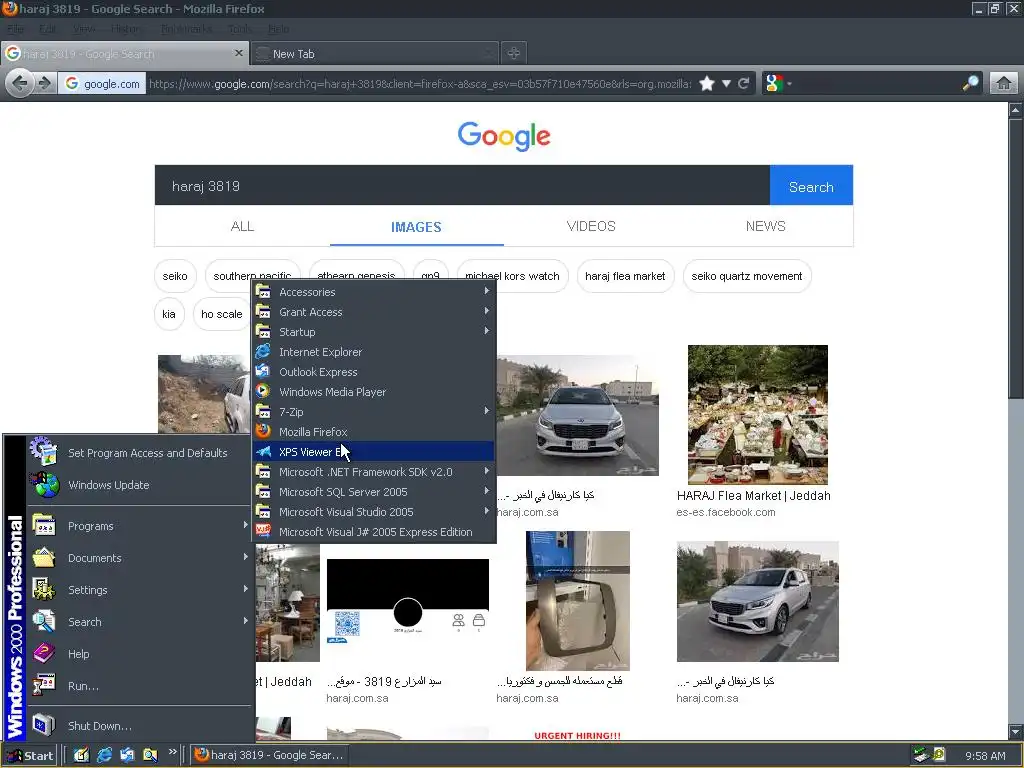The width and height of the screenshot is (1024, 768).
Task: Open the NEWS results tab
Action: [x=765, y=226]
